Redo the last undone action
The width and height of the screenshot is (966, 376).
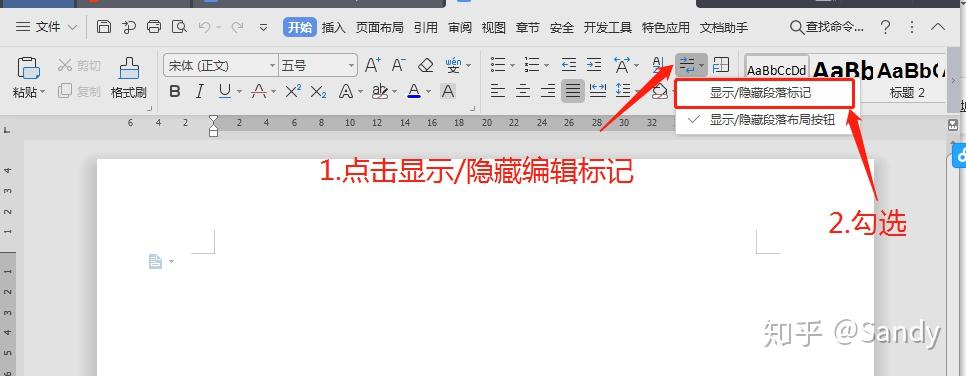pos(237,27)
